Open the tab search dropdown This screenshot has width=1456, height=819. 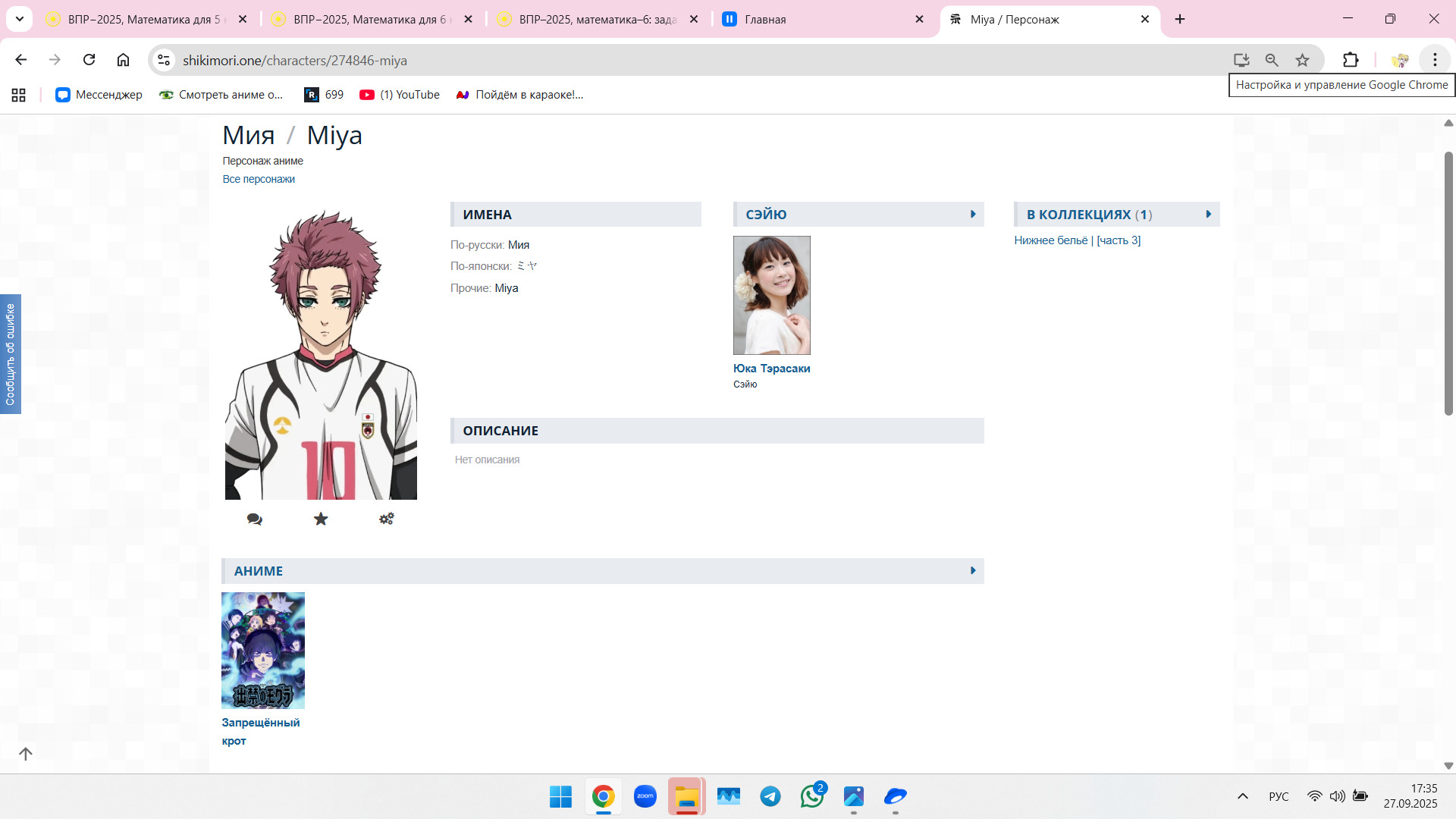point(20,19)
